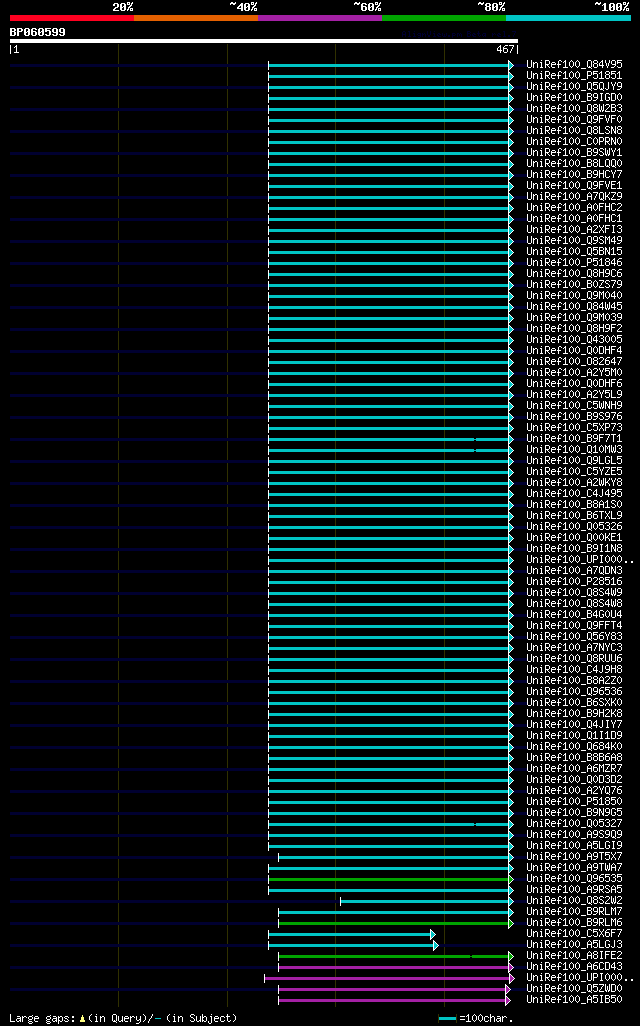Click the green alignment bar for UniRef100_B9RLM6
The width and height of the screenshot is (640, 1026).
396,923
